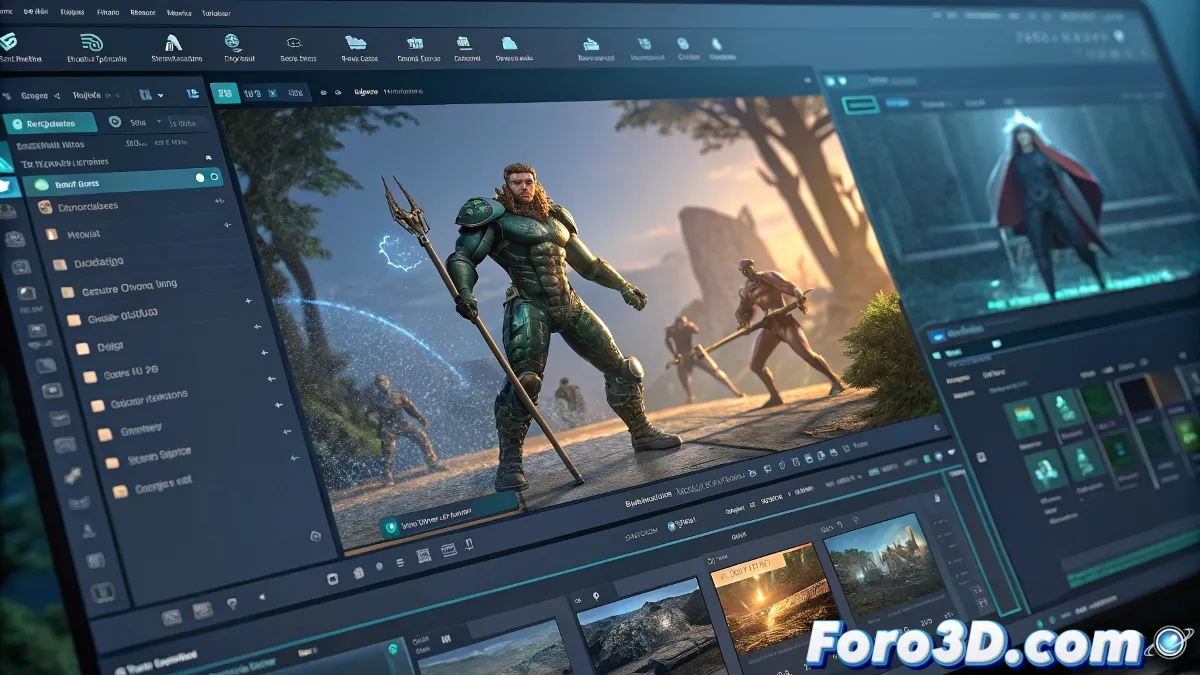Click the grid layout icon in outliner header
Viewport: 1200px width, 675px height.
(x=145, y=95)
